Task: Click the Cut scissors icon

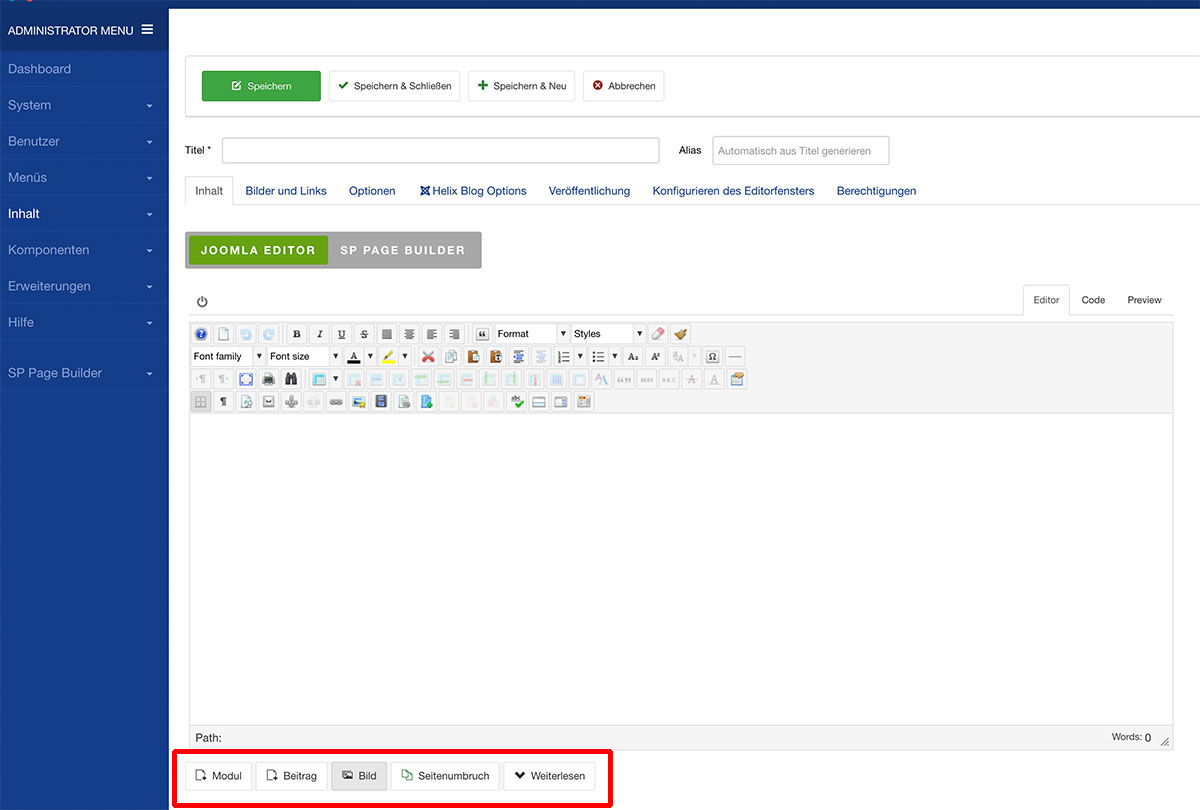Action: [428, 357]
